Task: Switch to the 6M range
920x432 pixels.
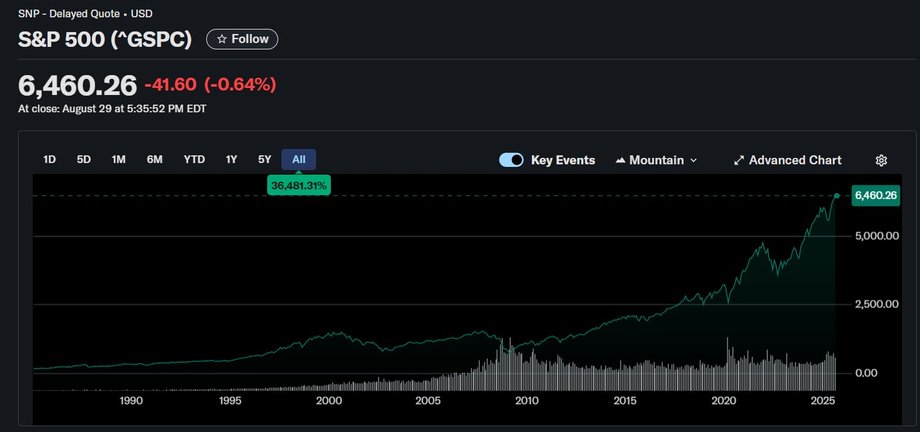Action: pyautogui.click(x=154, y=160)
